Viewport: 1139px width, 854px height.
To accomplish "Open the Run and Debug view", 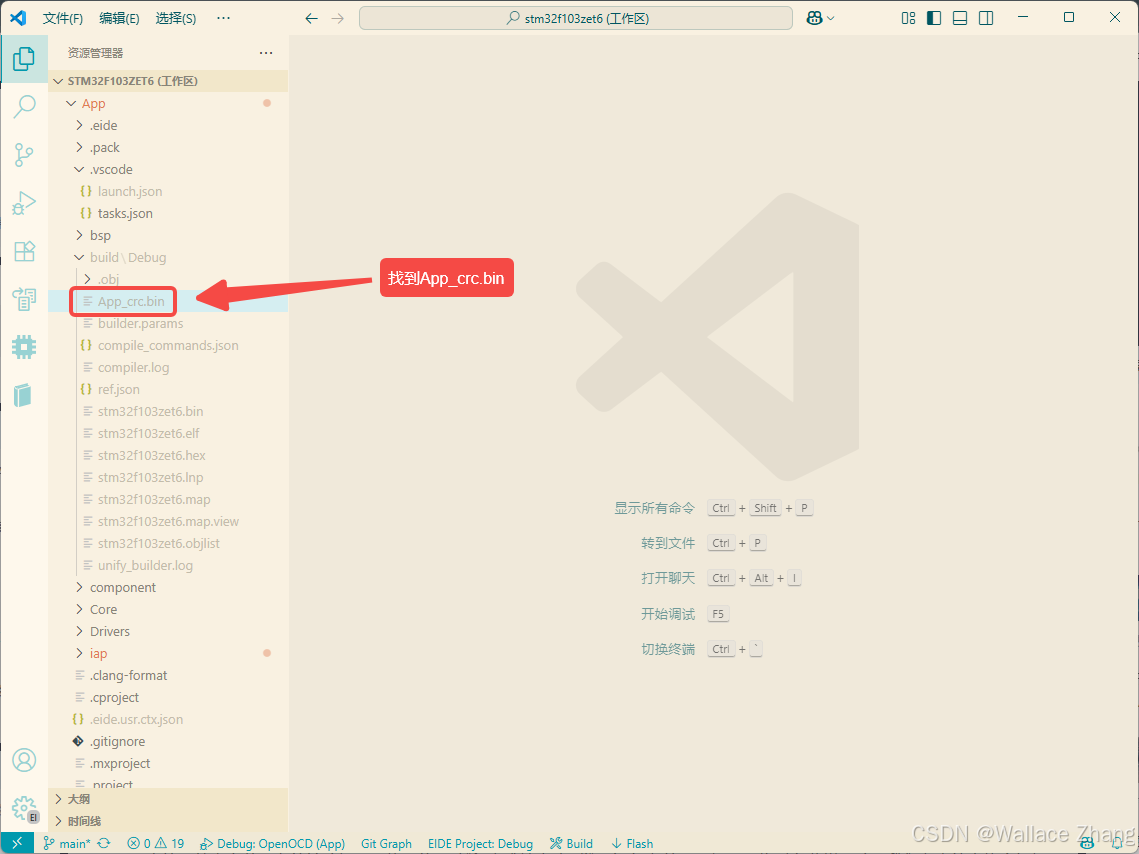I will (24, 203).
